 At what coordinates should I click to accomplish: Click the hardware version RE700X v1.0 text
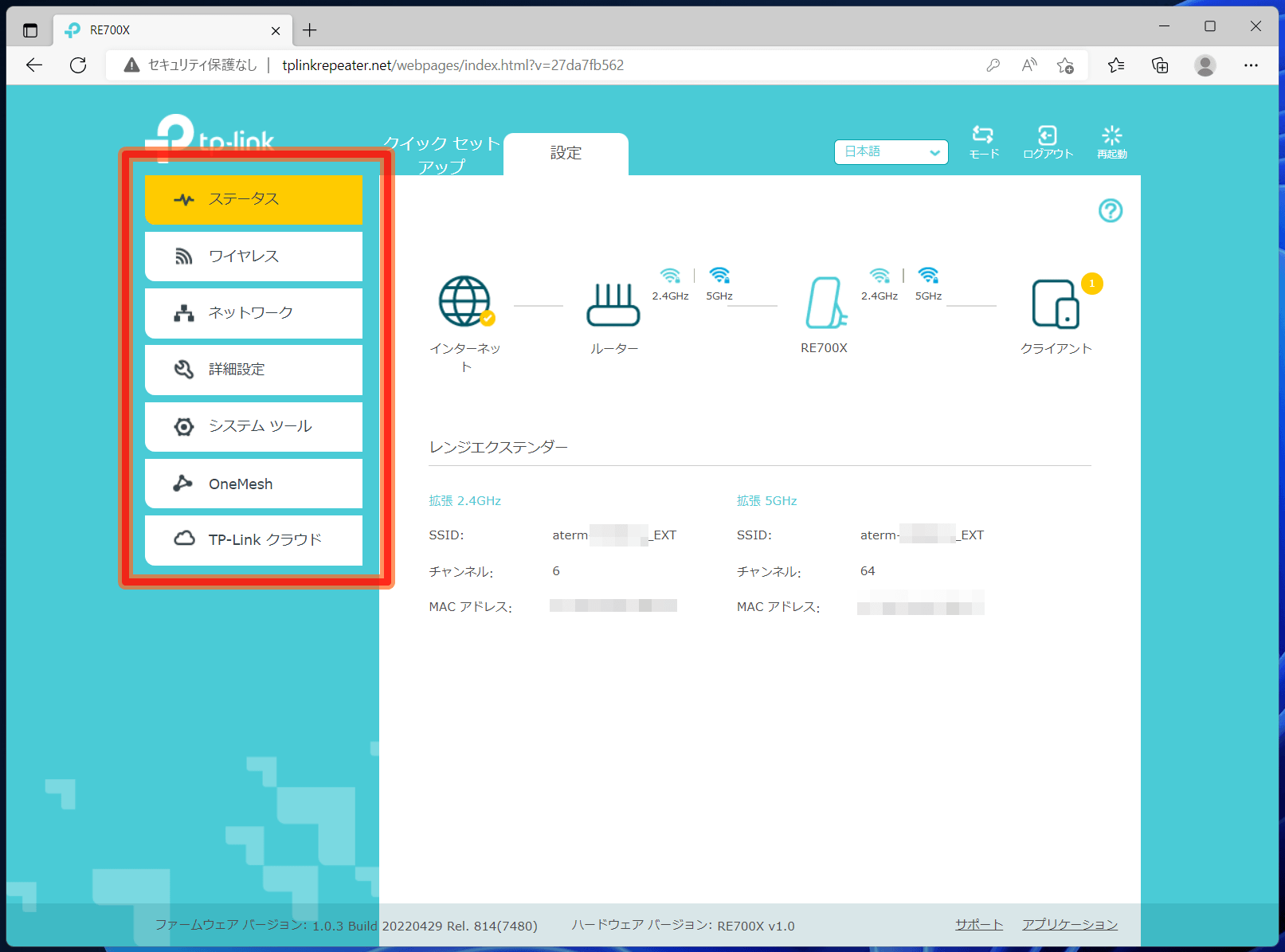683,925
